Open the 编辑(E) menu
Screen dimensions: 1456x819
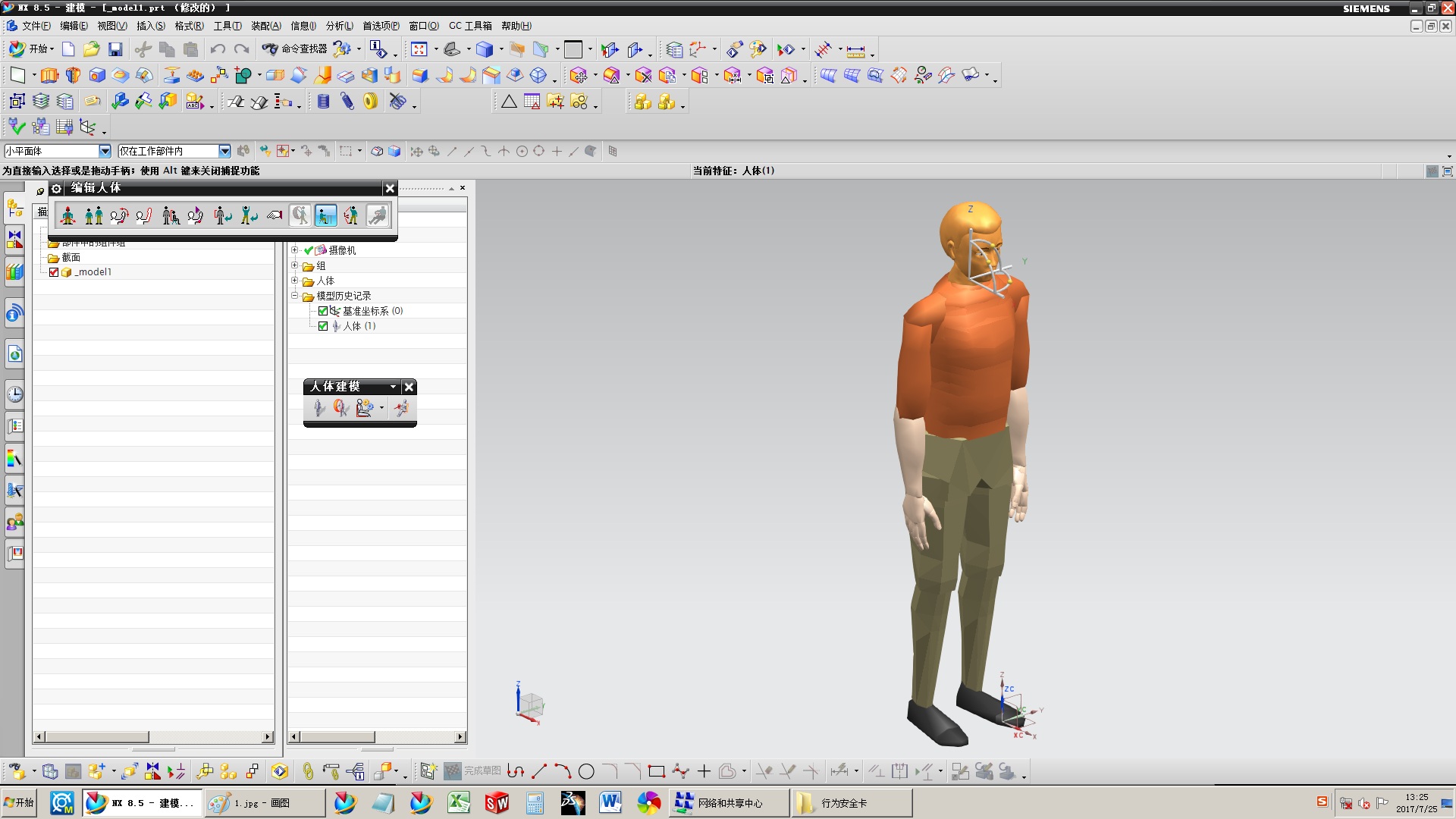(74, 26)
